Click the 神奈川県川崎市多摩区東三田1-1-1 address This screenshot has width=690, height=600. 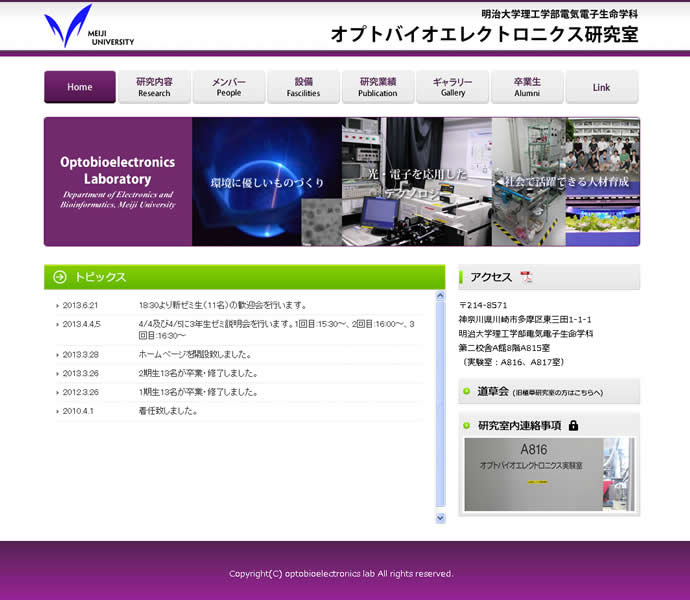[x=525, y=319]
